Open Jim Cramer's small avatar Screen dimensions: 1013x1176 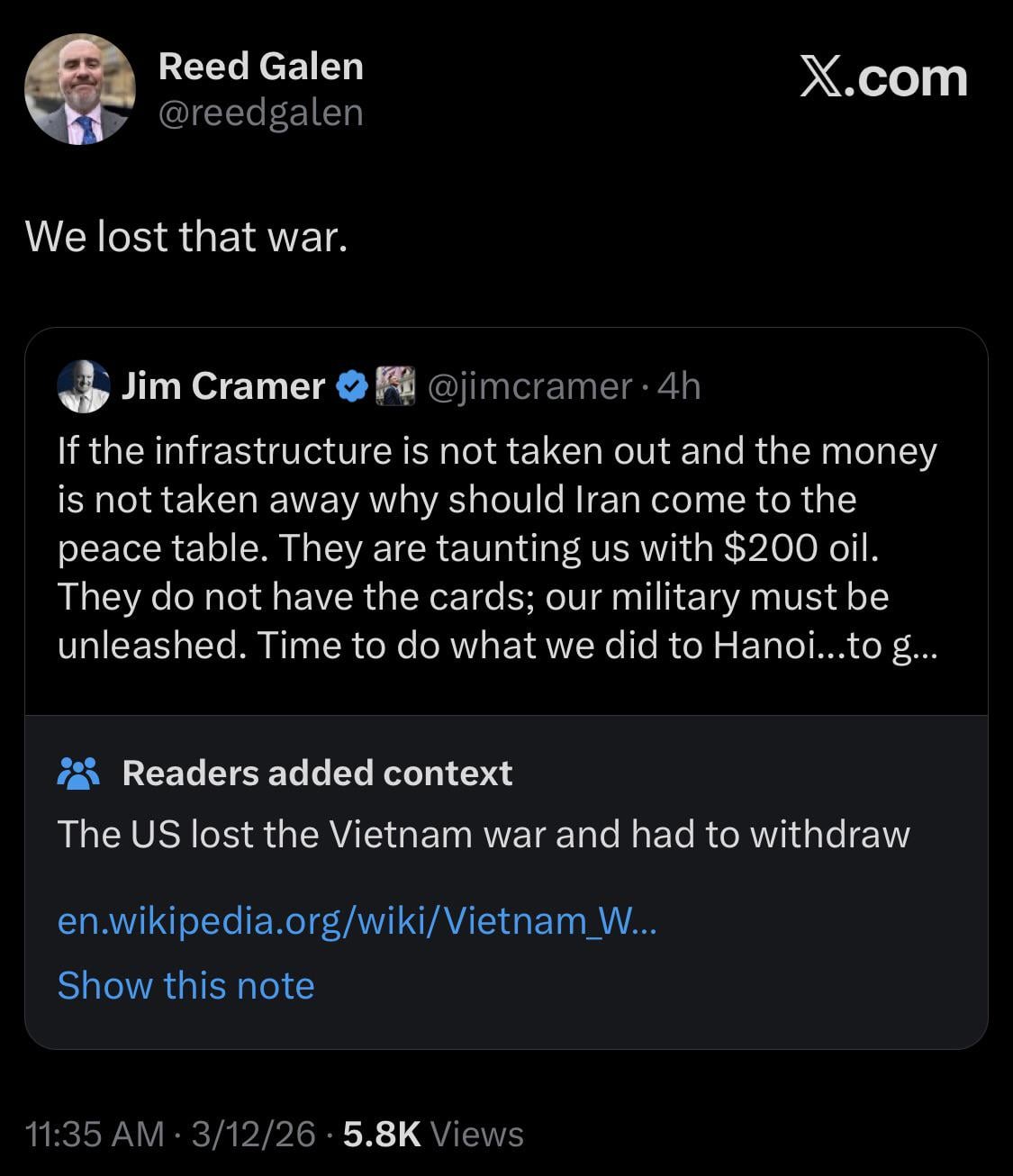point(83,387)
